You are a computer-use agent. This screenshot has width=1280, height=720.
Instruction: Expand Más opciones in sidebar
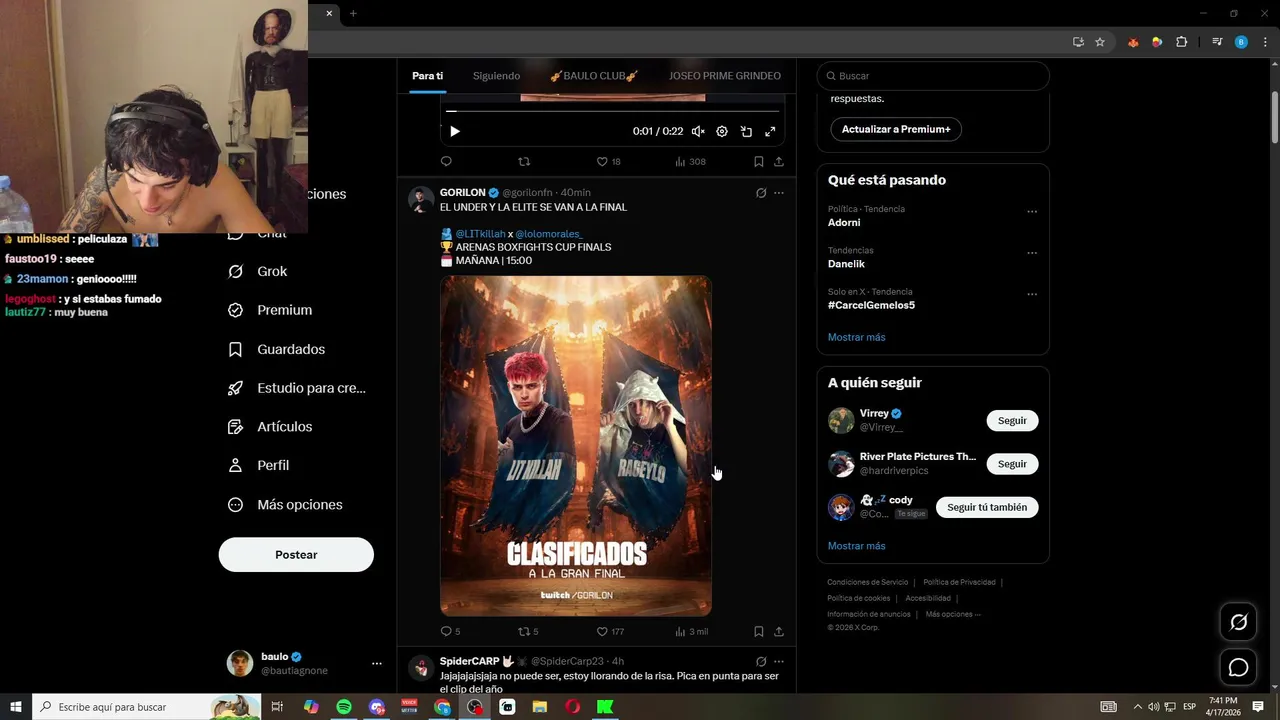[x=285, y=505]
